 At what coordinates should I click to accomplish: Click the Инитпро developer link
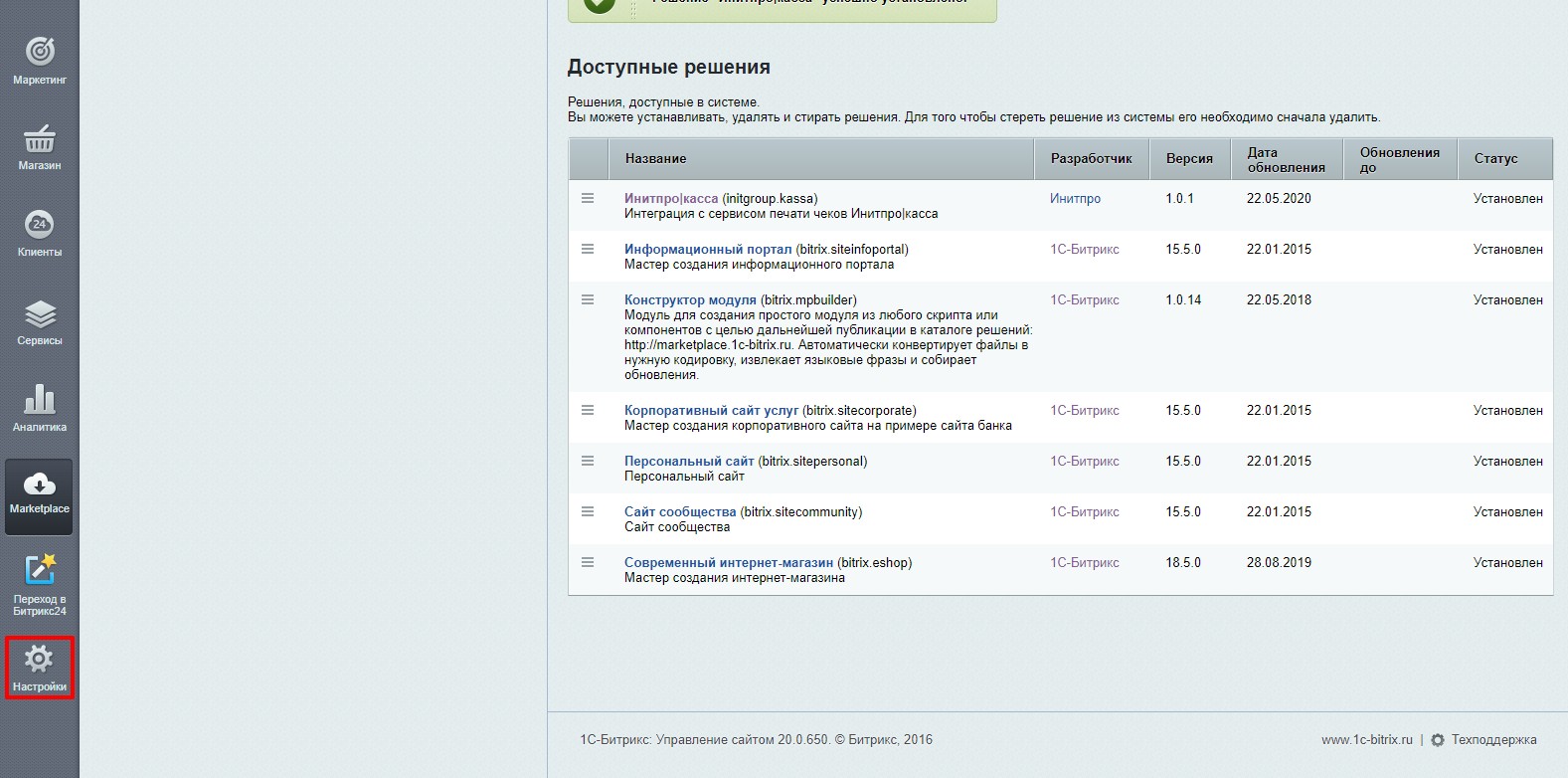click(x=1076, y=199)
